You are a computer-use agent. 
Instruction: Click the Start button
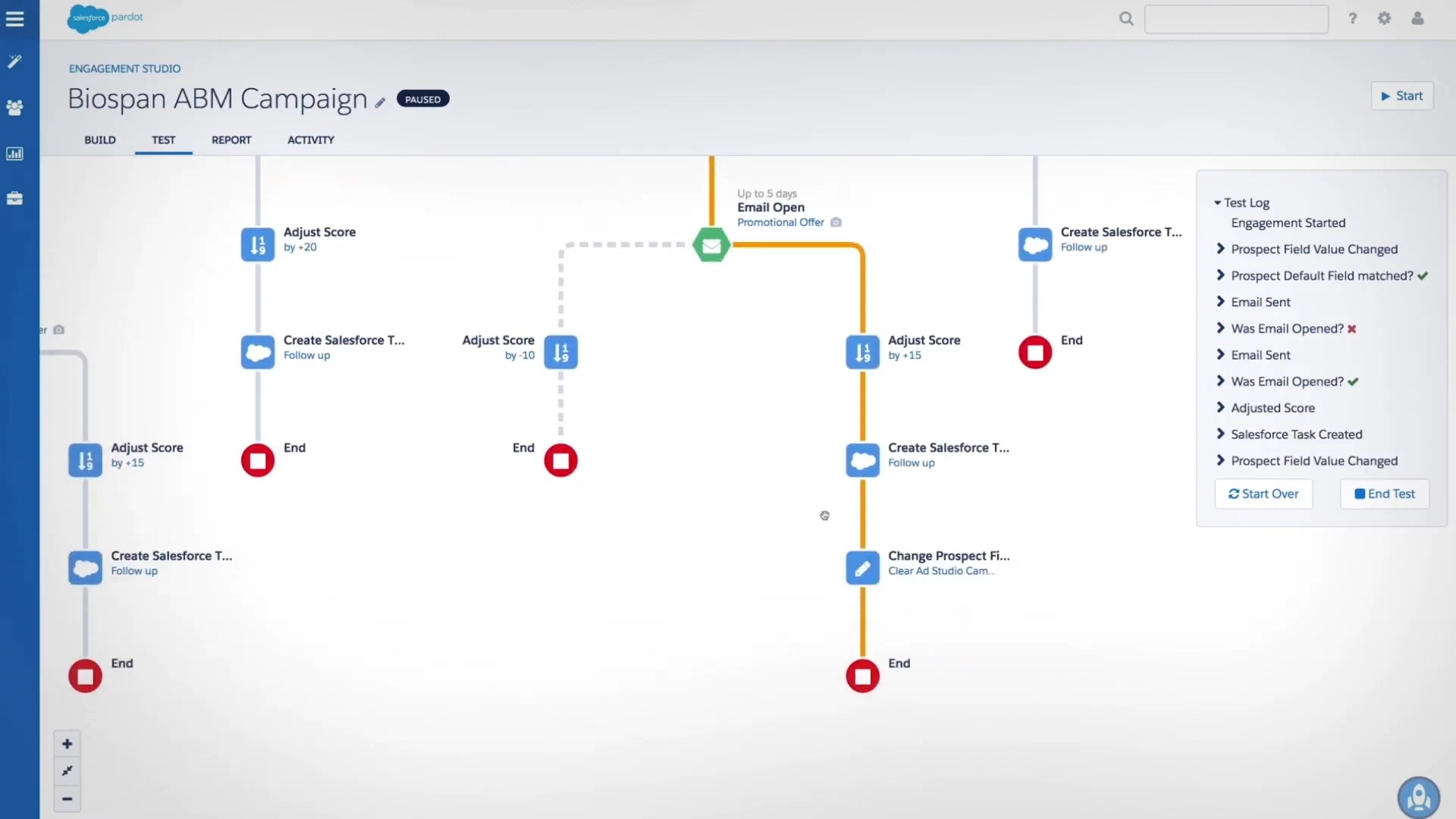[x=1402, y=96]
